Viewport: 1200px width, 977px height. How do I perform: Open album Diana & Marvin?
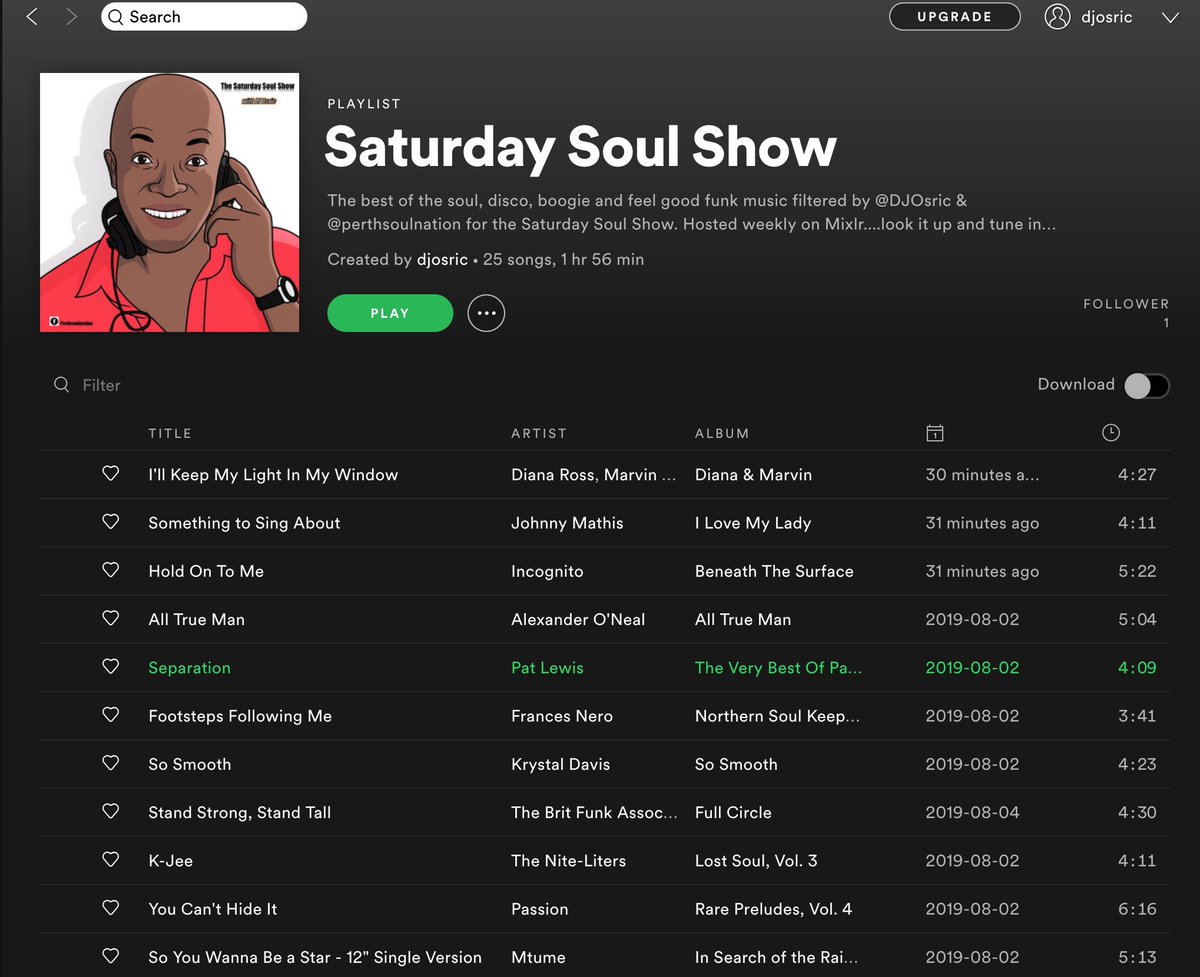click(x=753, y=475)
